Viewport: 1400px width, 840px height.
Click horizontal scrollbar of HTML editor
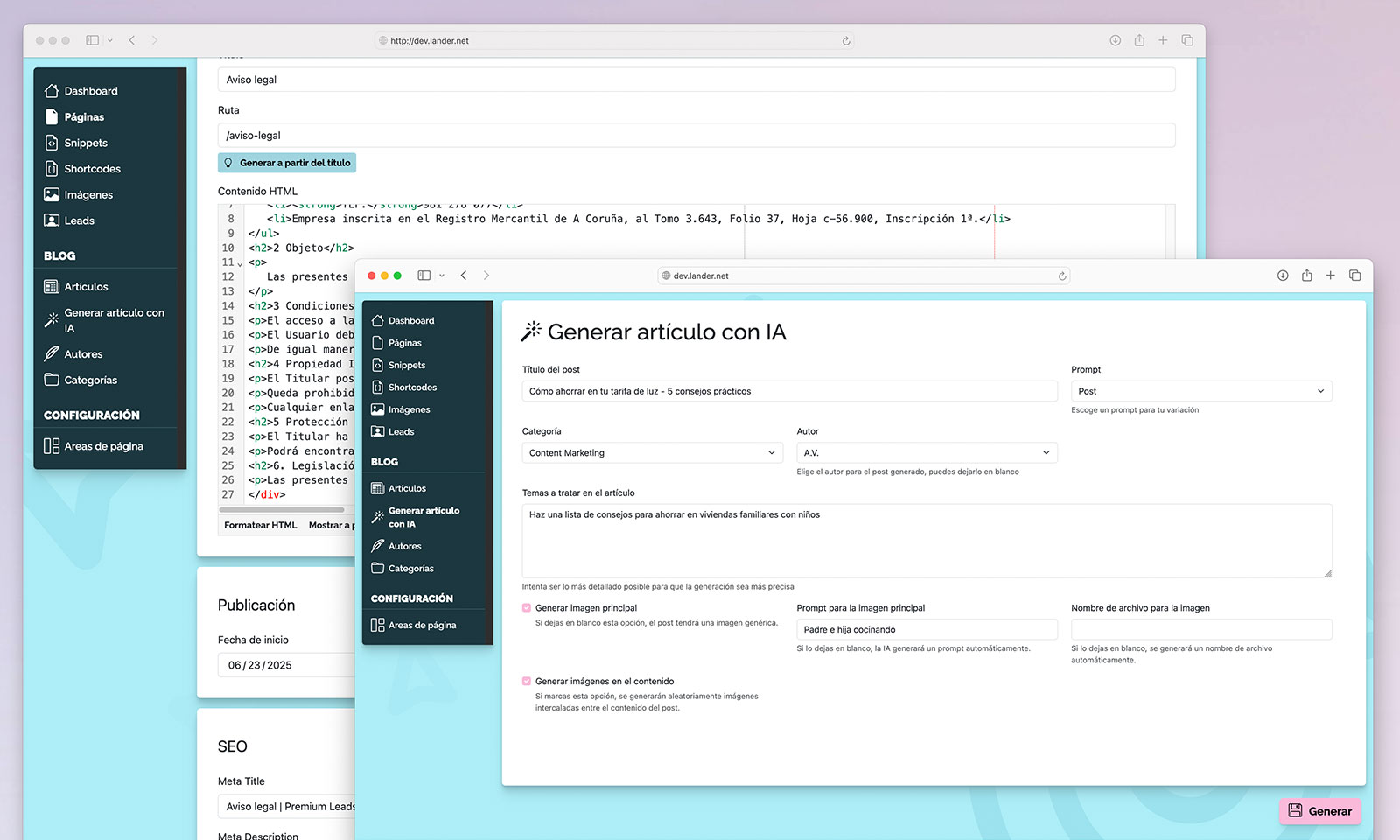282,509
